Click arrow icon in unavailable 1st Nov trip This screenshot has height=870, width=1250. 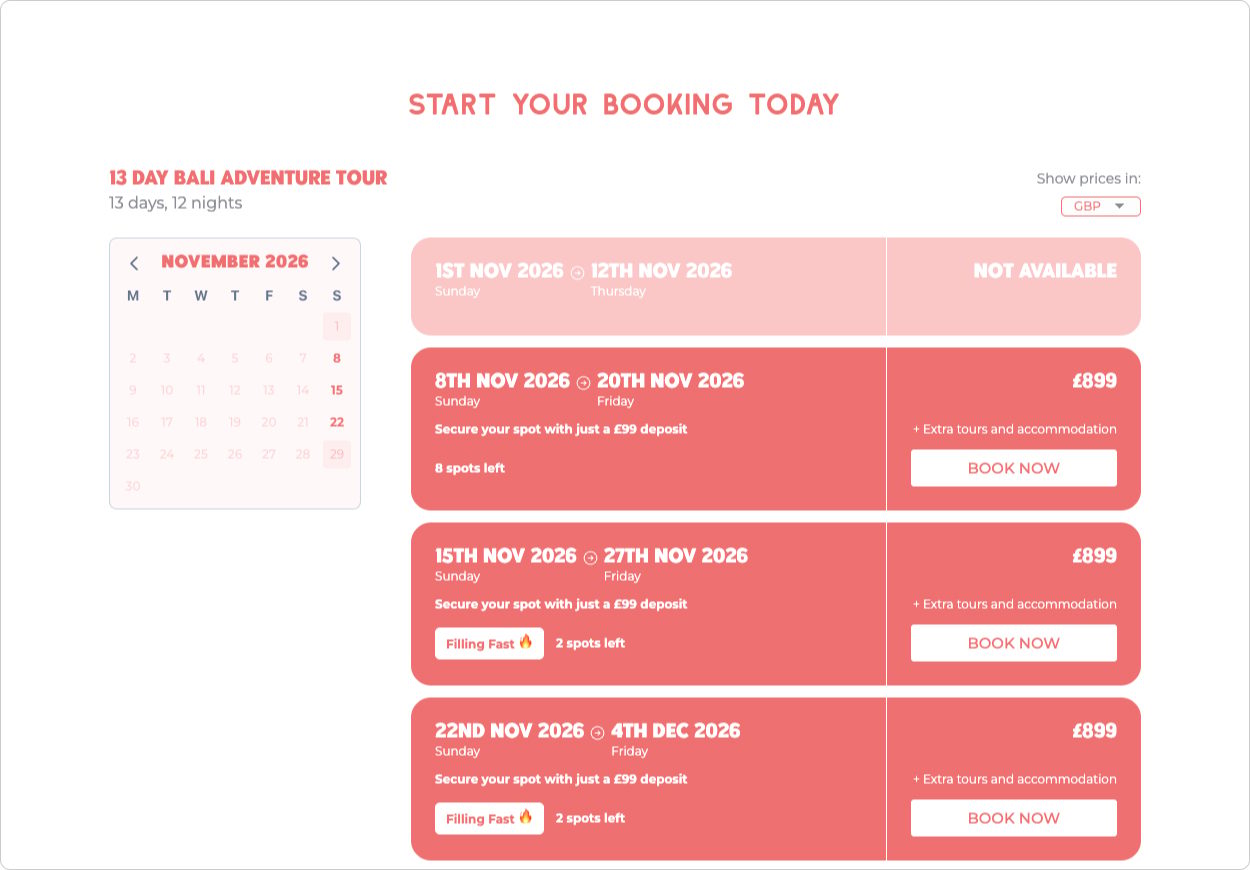(x=577, y=272)
